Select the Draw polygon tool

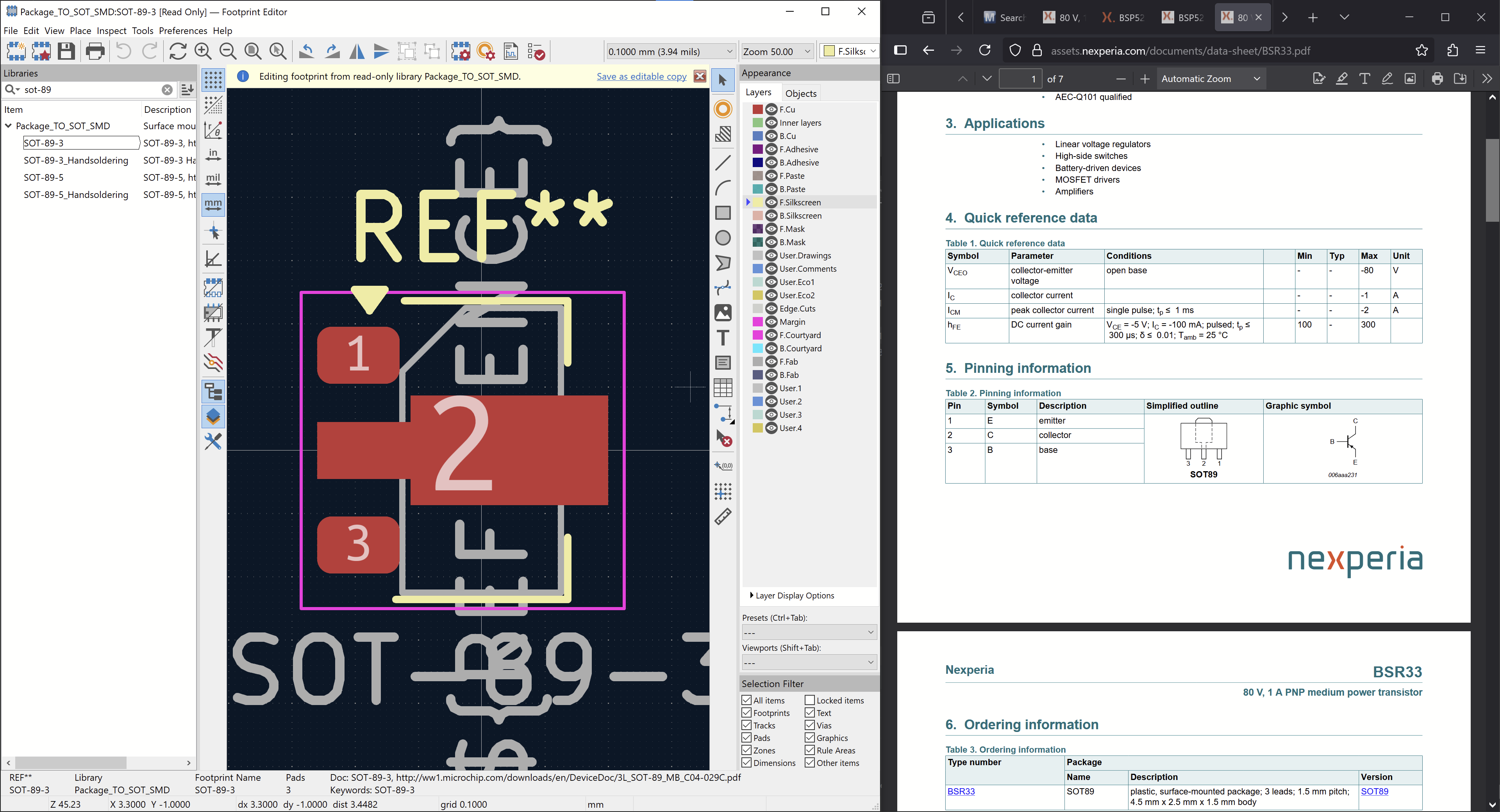click(723, 262)
